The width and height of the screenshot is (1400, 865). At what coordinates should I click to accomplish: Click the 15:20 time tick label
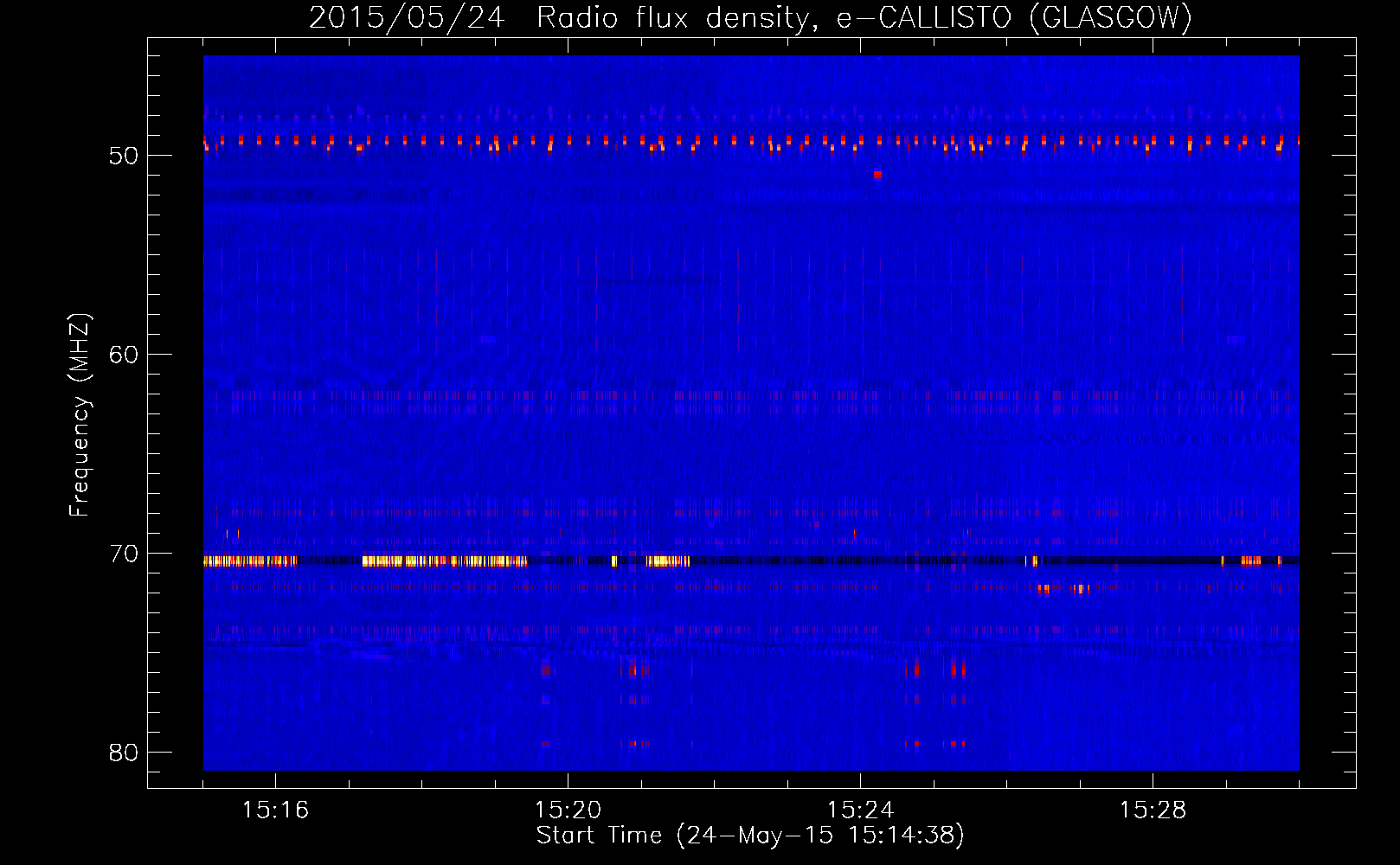point(568,810)
